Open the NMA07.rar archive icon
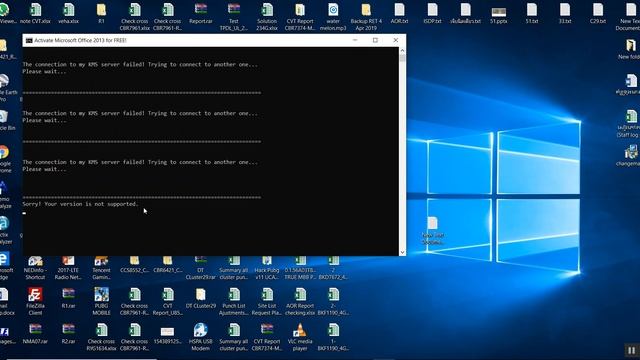This screenshot has height=360, width=640. click(x=35, y=333)
